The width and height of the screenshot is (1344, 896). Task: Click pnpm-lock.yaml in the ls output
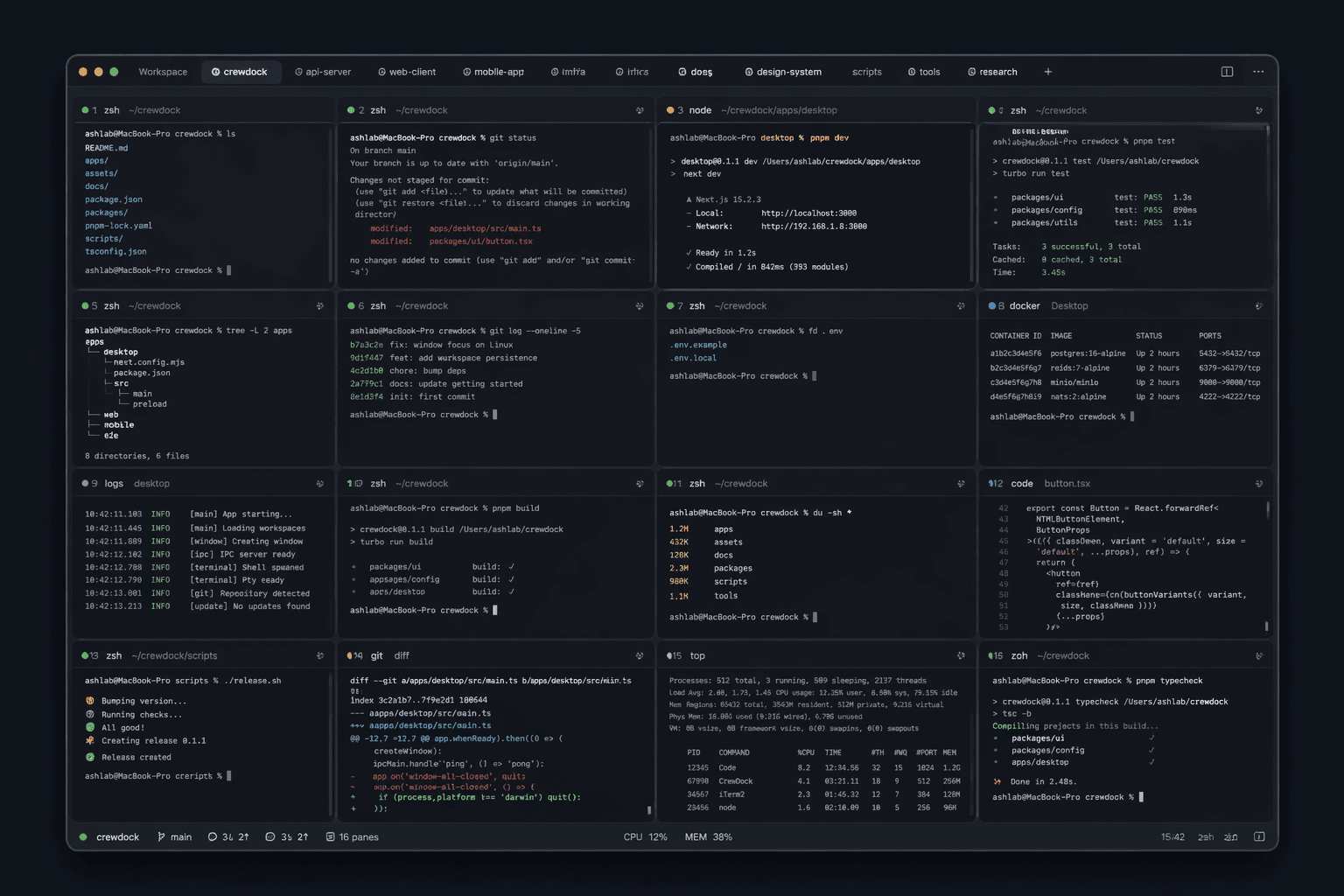(x=118, y=226)
